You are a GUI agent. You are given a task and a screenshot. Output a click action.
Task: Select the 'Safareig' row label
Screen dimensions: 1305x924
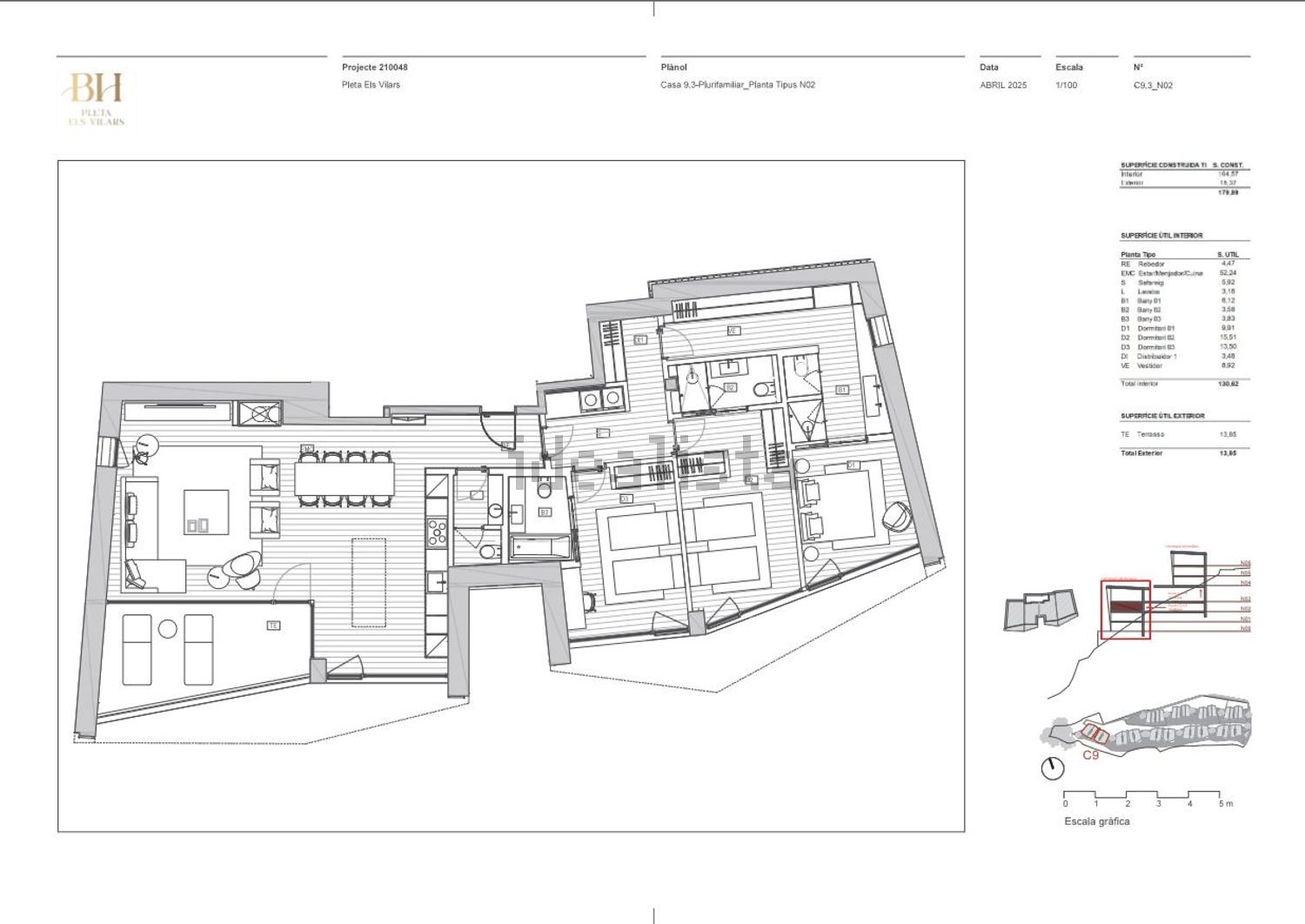coord(1150,282)
